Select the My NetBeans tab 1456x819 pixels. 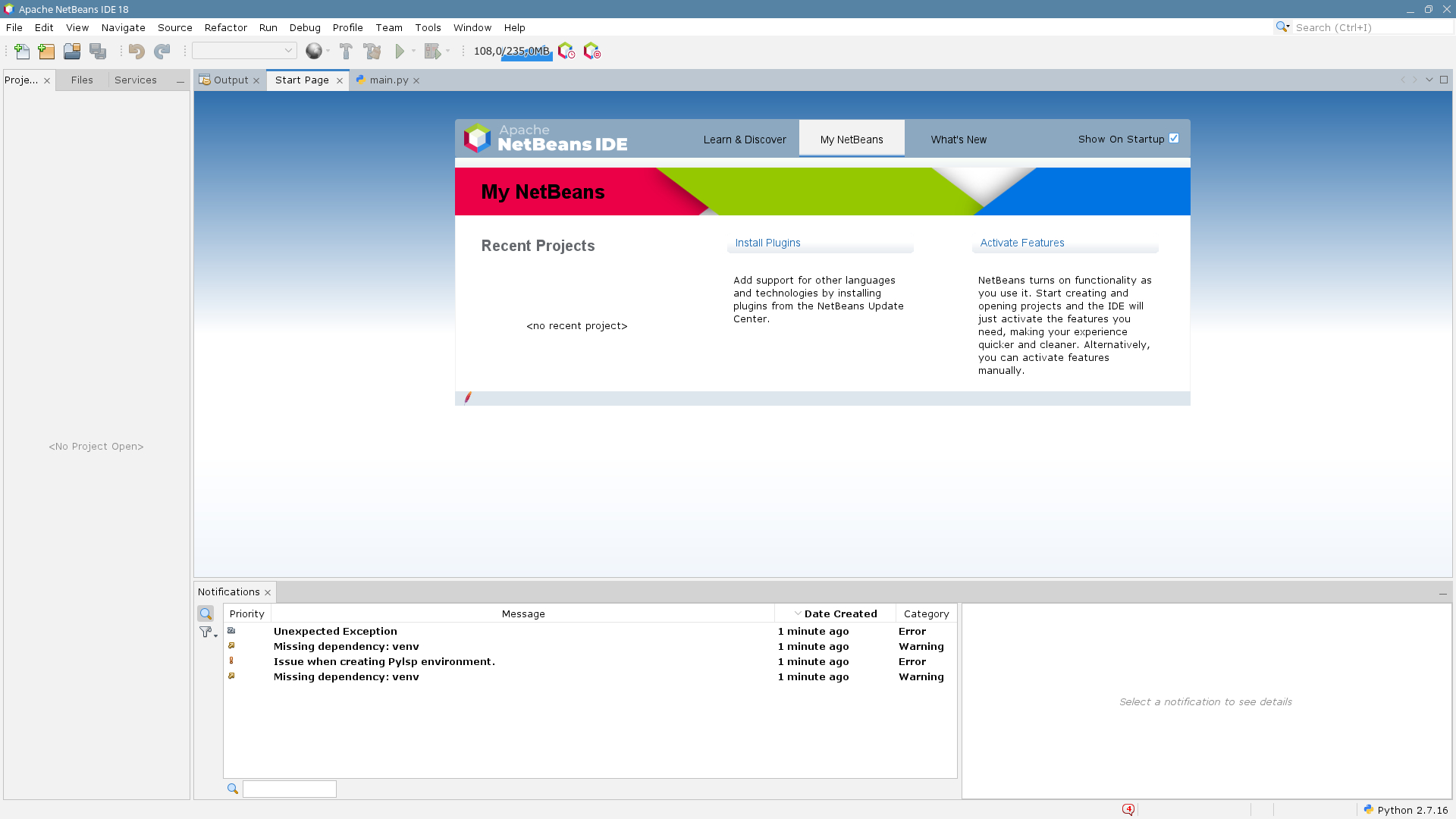[x=852, y=140]
